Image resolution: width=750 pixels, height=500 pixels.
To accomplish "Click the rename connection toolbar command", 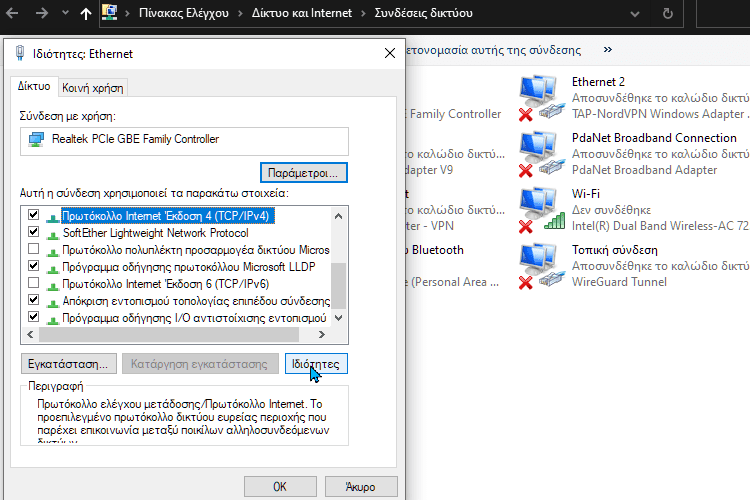I will [x=494, y=50].
